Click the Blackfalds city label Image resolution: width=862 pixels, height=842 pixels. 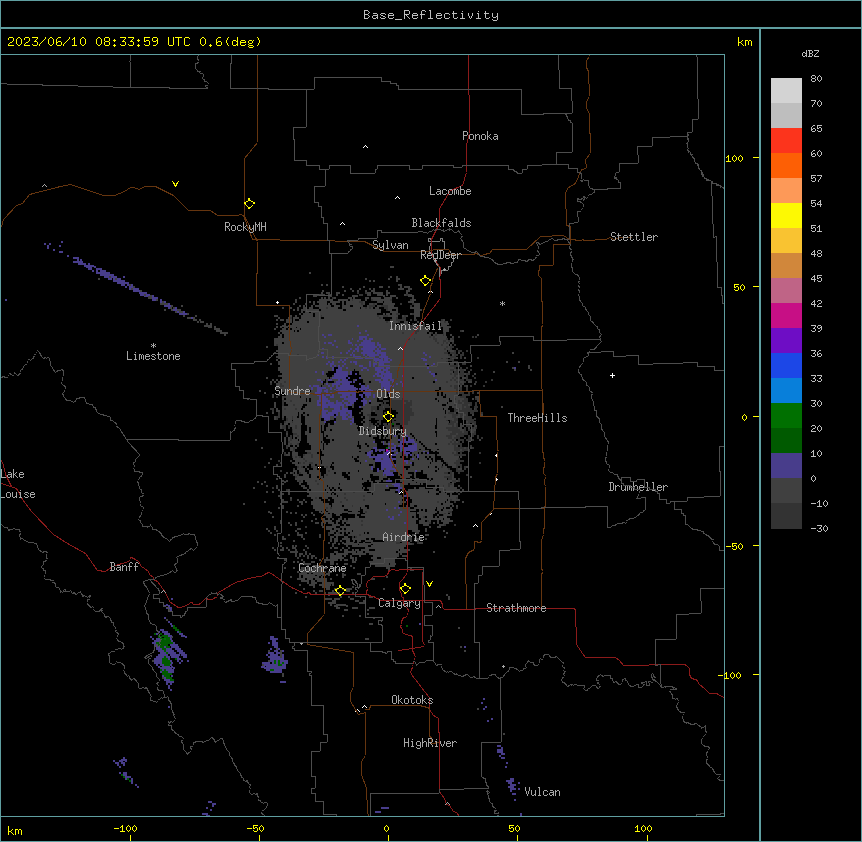[x=441, y=223]
